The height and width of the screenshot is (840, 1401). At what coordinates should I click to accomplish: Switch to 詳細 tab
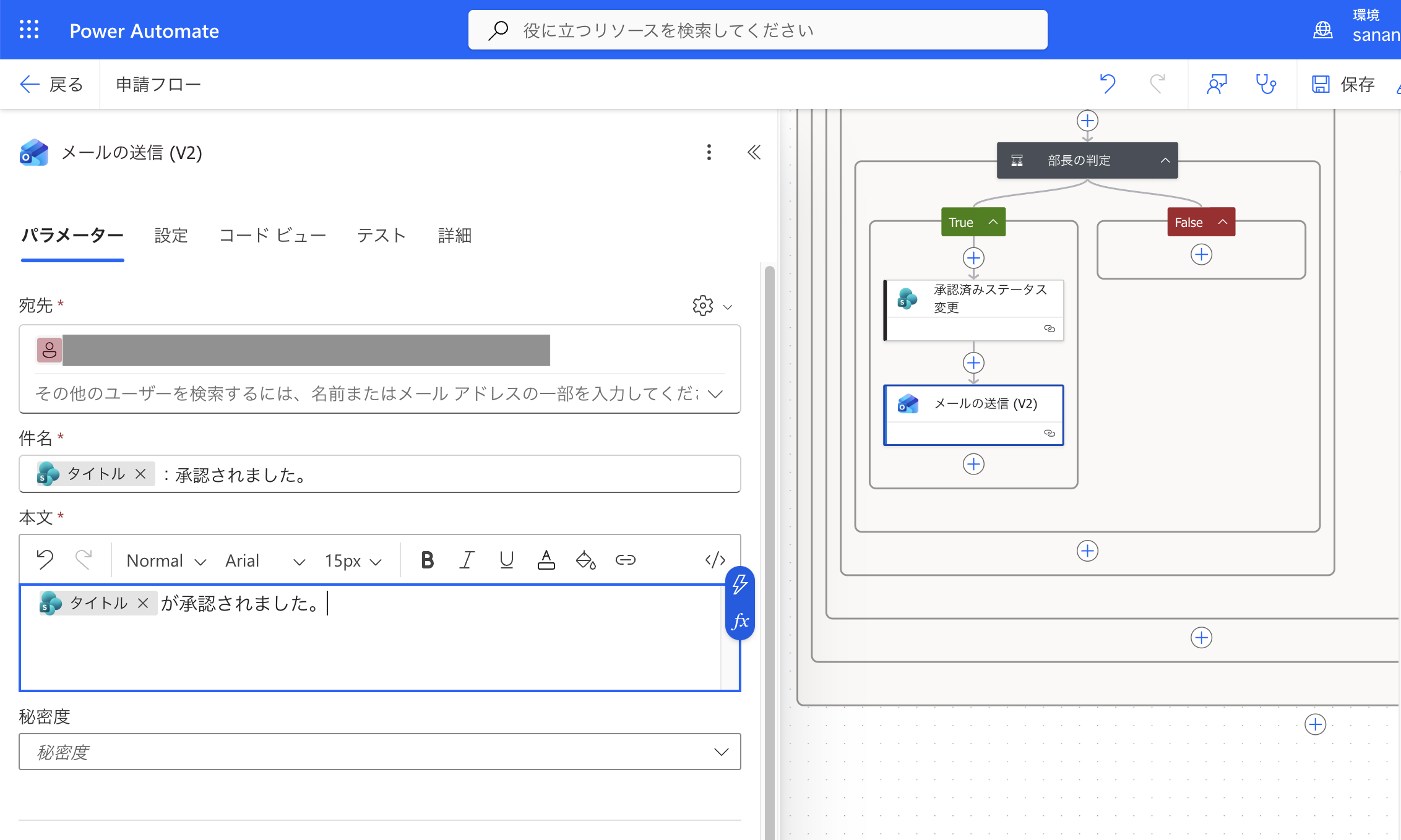[455, 236]
